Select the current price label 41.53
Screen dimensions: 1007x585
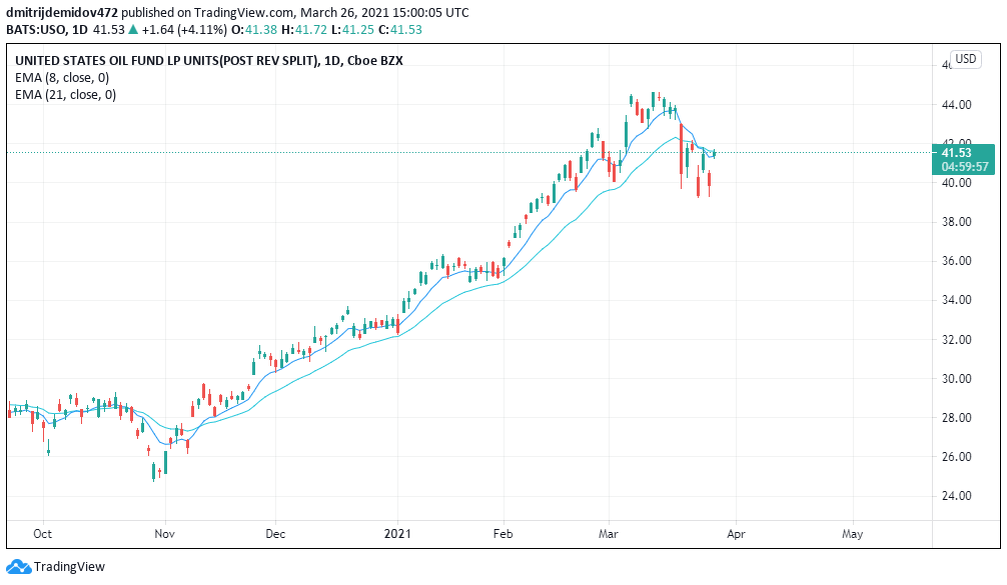point(956,153)
